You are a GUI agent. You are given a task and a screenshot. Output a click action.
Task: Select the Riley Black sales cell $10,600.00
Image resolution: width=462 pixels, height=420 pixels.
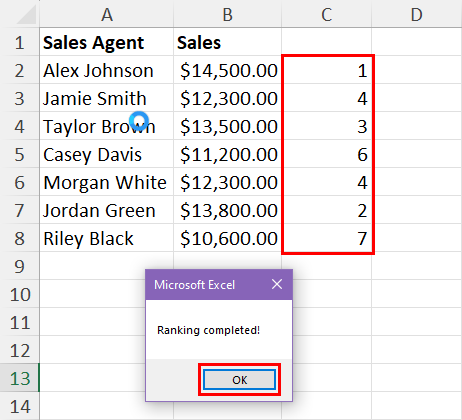click(227, 238)
